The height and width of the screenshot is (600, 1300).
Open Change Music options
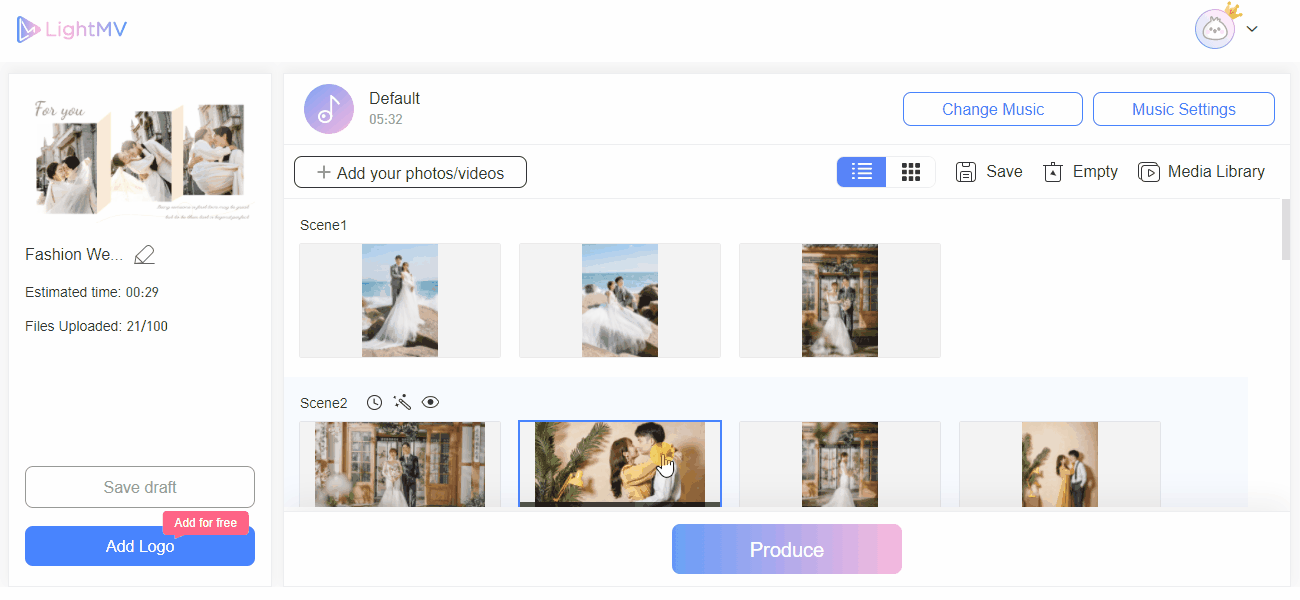coord(992,108)
